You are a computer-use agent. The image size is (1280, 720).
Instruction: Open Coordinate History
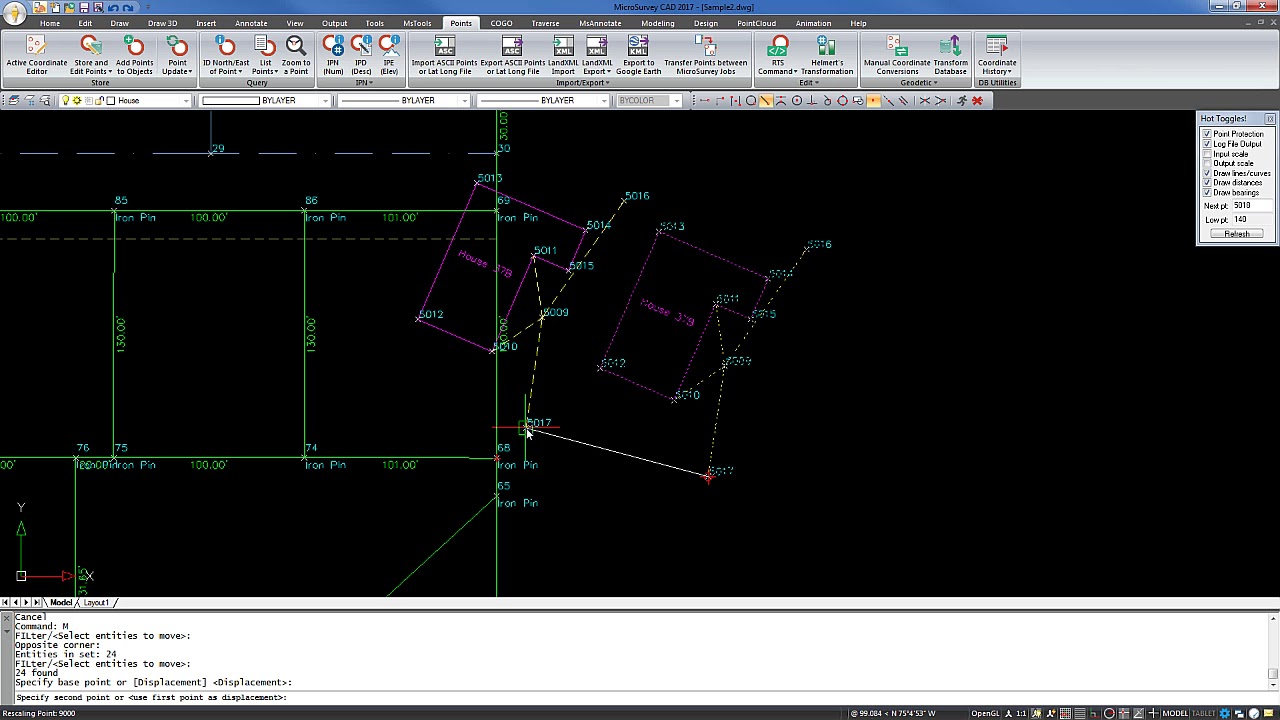[997, 55]
